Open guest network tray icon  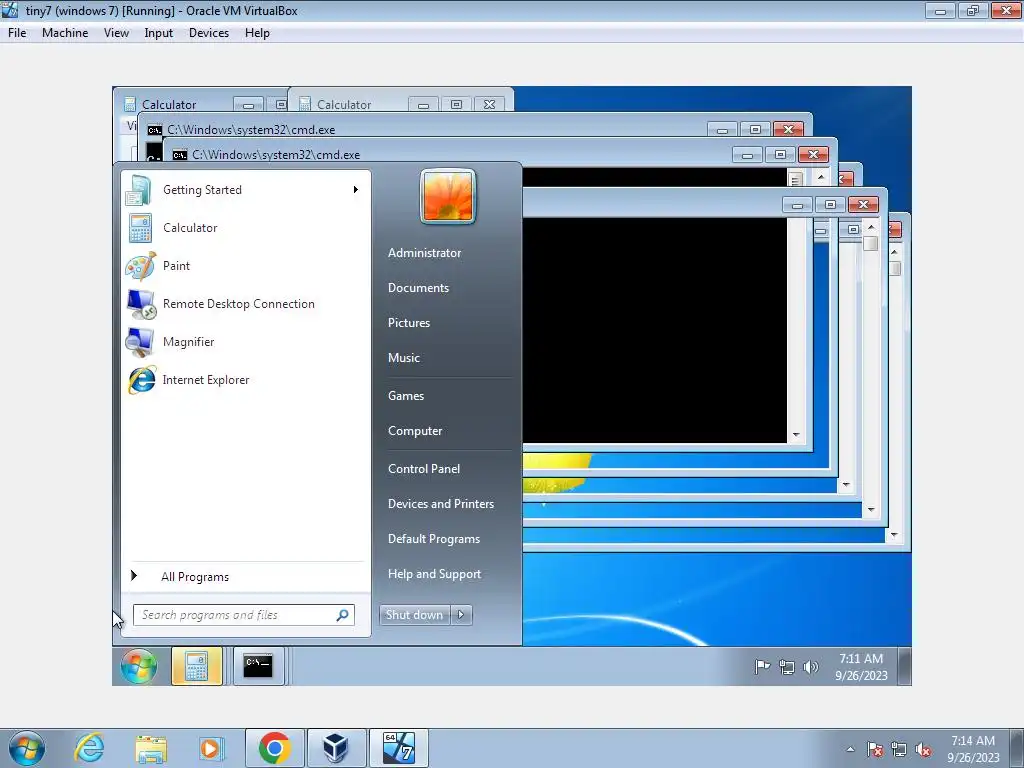(787, 667)
